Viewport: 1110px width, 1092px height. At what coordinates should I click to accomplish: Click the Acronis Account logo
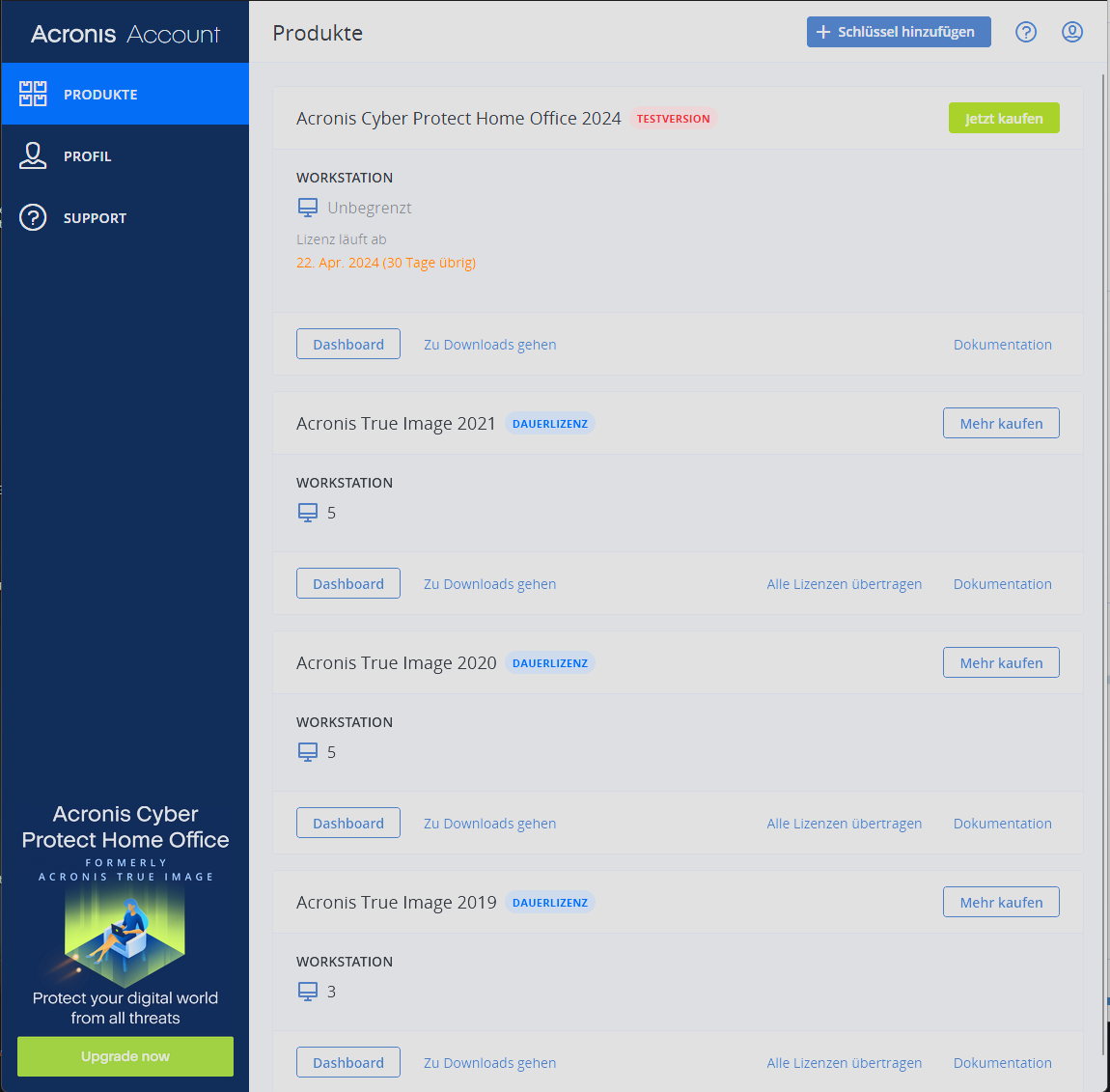coord(125,34)
